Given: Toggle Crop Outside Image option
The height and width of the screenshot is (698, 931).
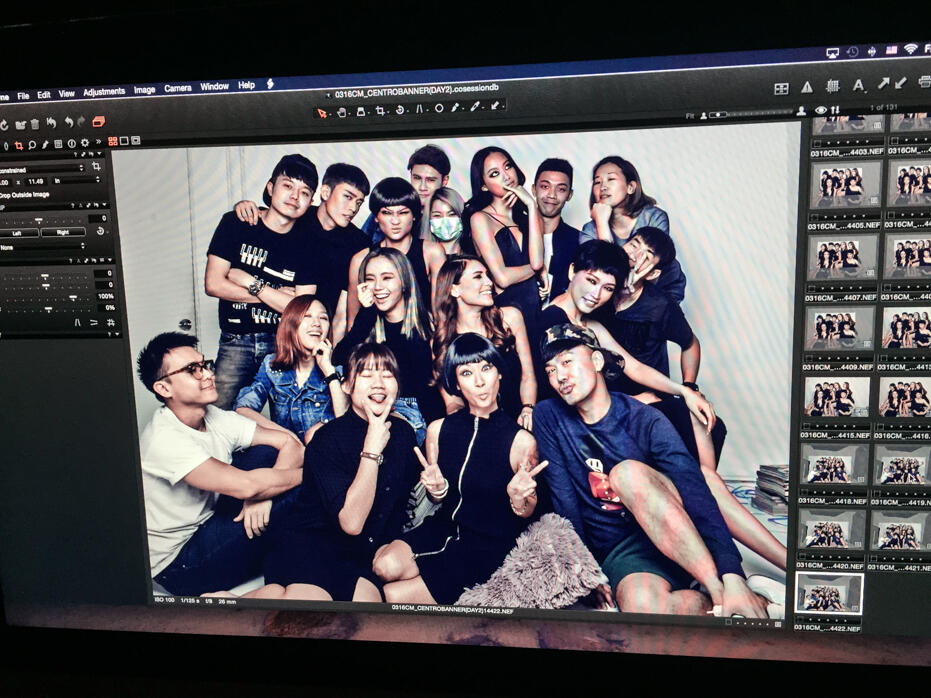Looking at the screenshot, I should [24, 195].
